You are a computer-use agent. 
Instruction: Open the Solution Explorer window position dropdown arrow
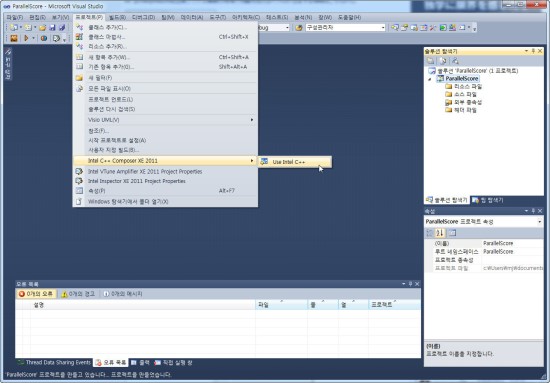526,51
